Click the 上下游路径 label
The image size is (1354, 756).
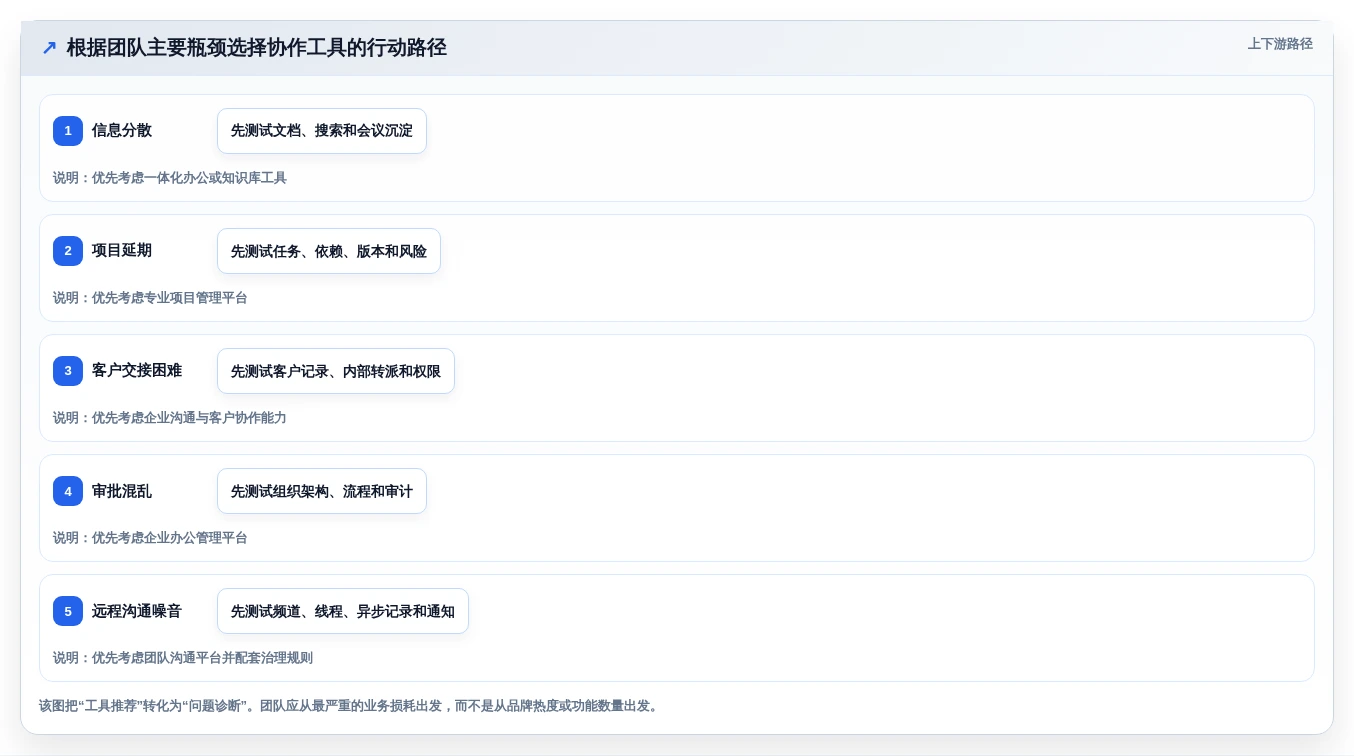click(1280, 44)
